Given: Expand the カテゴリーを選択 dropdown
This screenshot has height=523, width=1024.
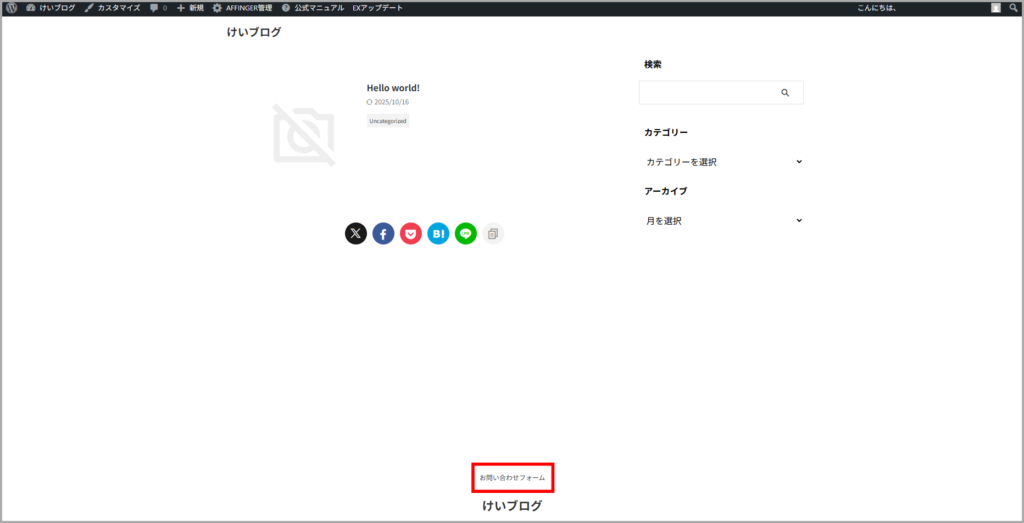Looking at the screenshot, I should tap(722, 162).
